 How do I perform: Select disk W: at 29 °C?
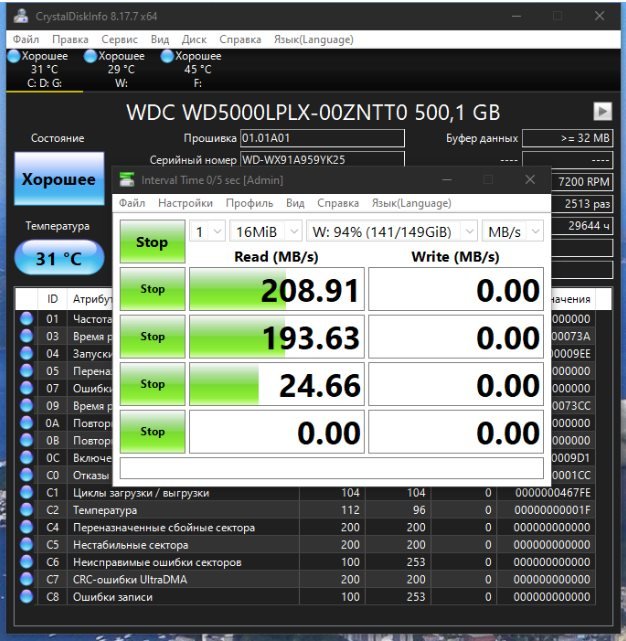(x=121, y=69)
